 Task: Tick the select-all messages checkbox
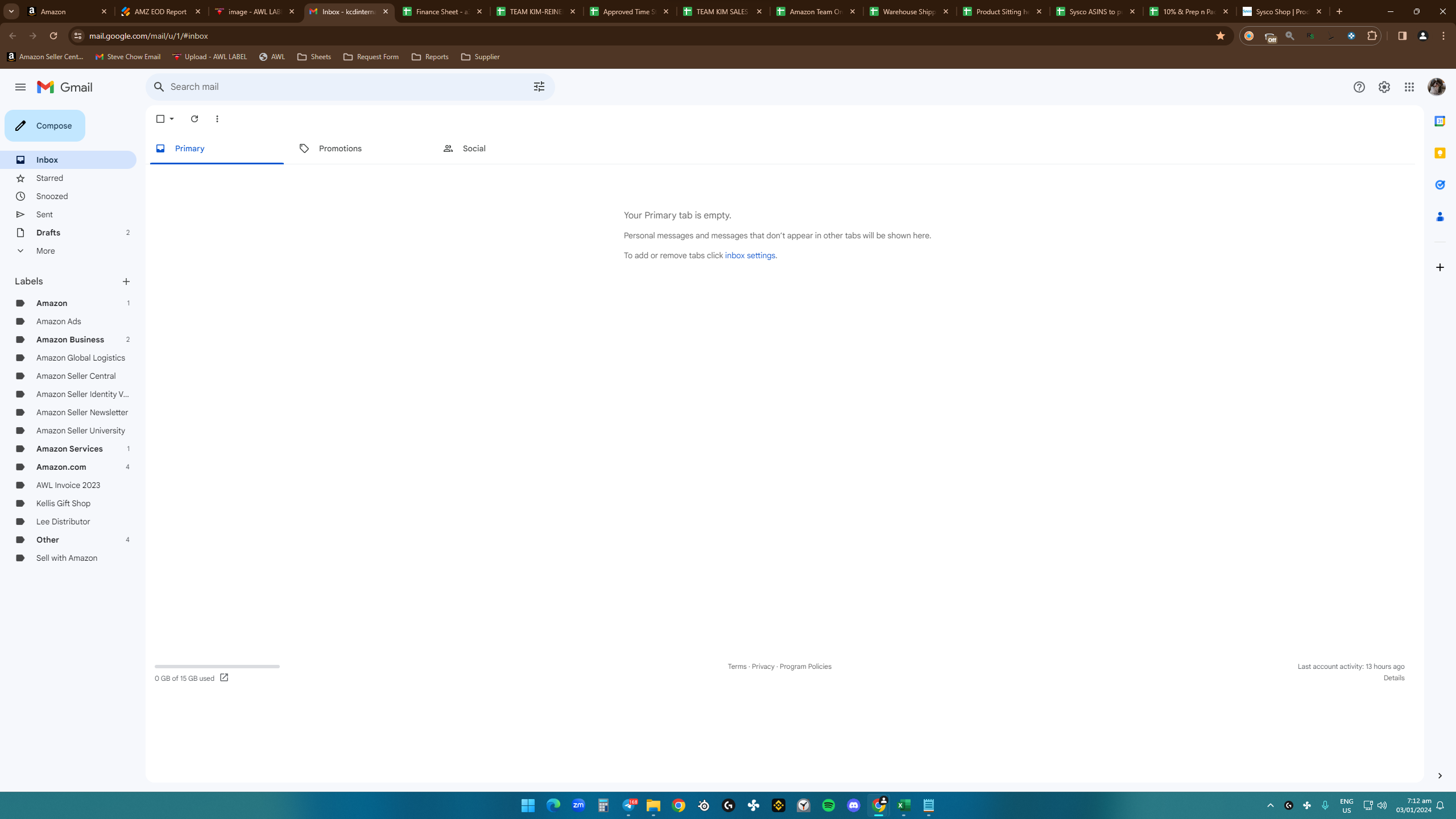pyautogui.click(x=160, y=119)
